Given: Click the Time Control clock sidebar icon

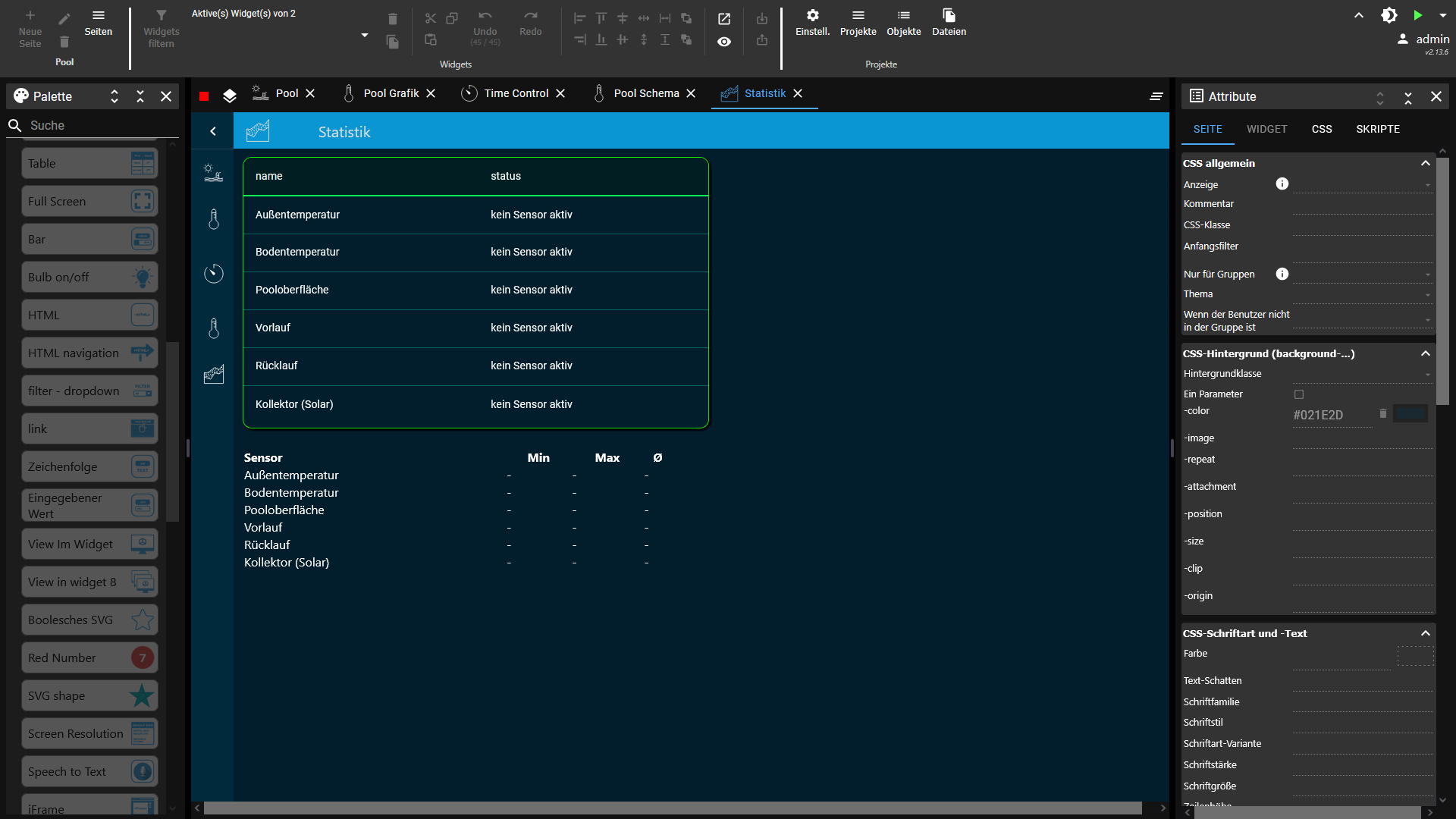Looking at the screenshot, I should tap(214, 274).
